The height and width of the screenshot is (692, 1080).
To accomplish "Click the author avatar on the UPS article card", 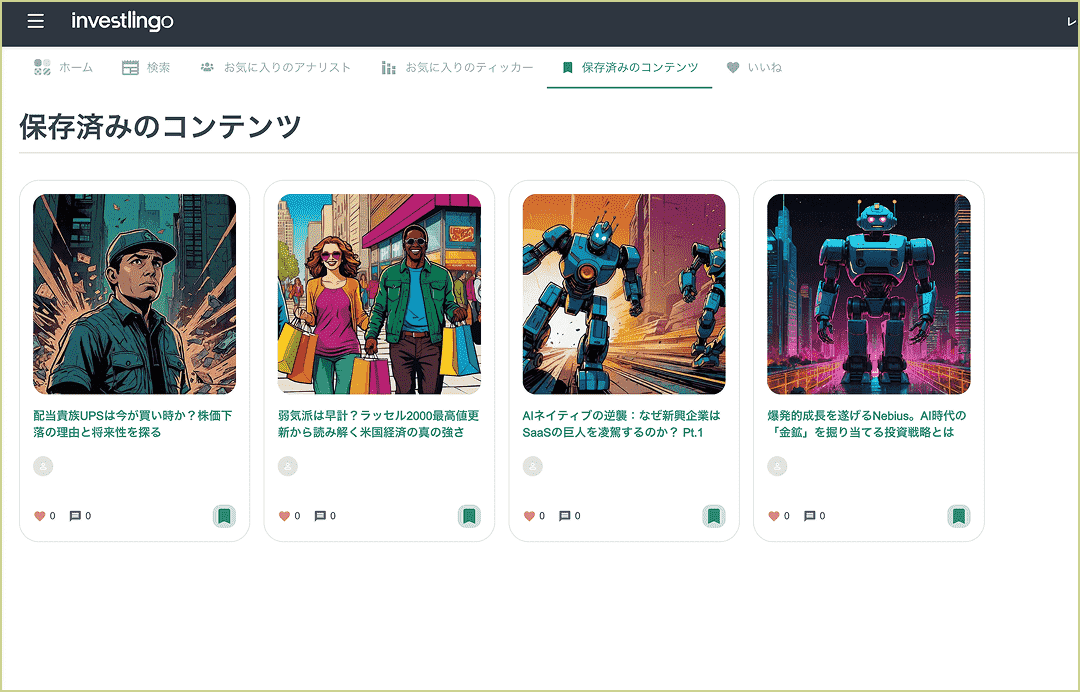I will click(41, 466).
